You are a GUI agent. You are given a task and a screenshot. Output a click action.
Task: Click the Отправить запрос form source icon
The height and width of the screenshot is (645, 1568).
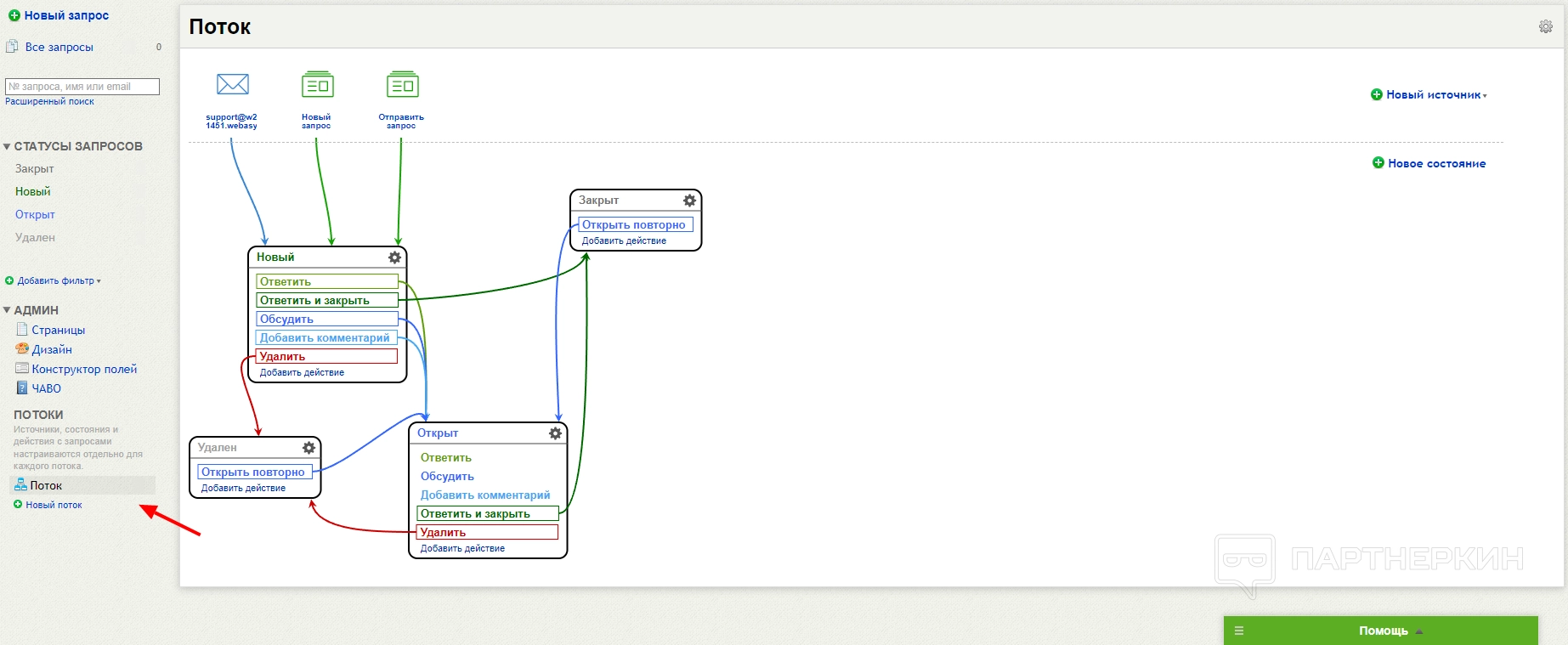click(402, 84)
